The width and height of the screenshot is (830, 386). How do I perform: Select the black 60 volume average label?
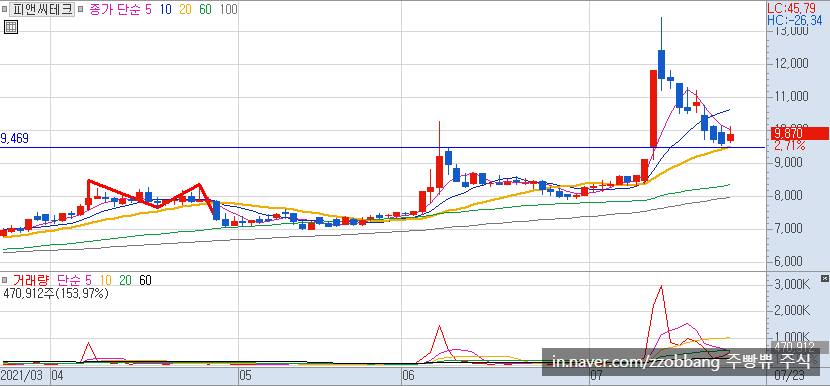point(145,280)
